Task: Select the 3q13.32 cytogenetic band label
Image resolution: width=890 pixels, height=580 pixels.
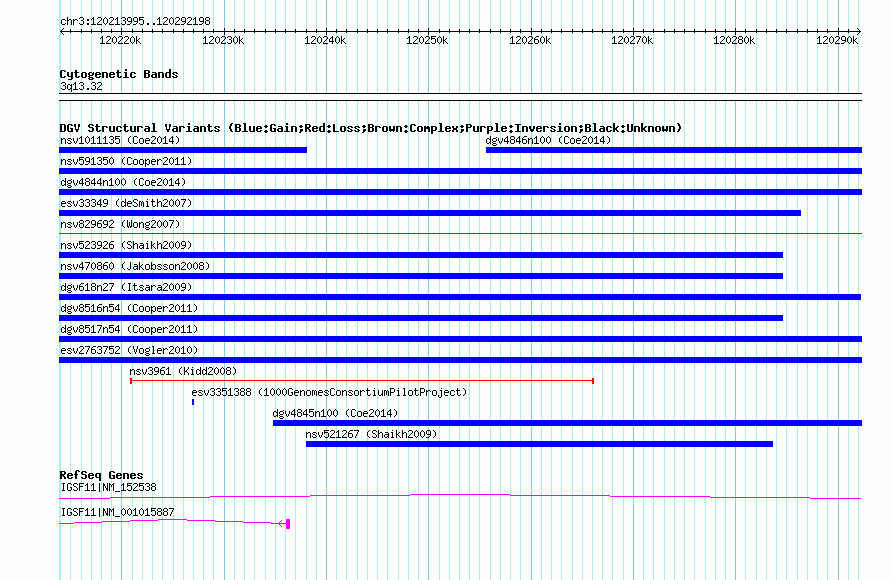Action: point(81,86)
